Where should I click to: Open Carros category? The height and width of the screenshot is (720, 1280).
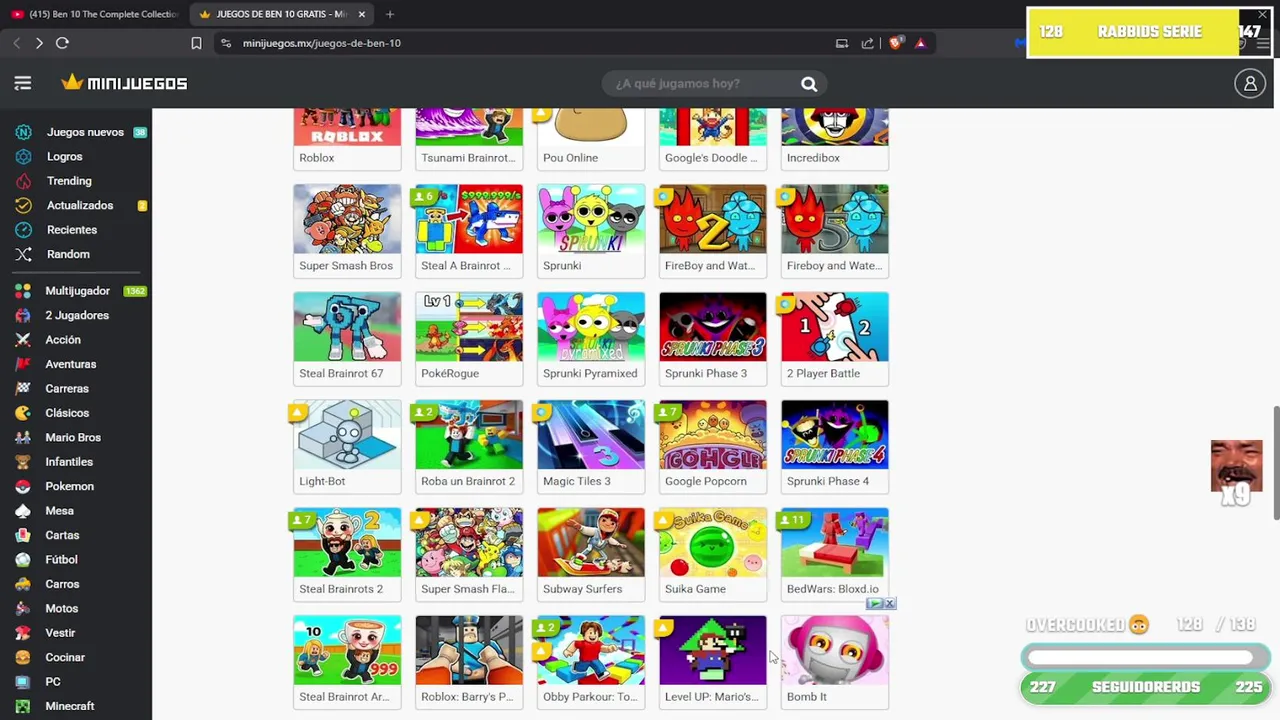click(x=62, y=584)
